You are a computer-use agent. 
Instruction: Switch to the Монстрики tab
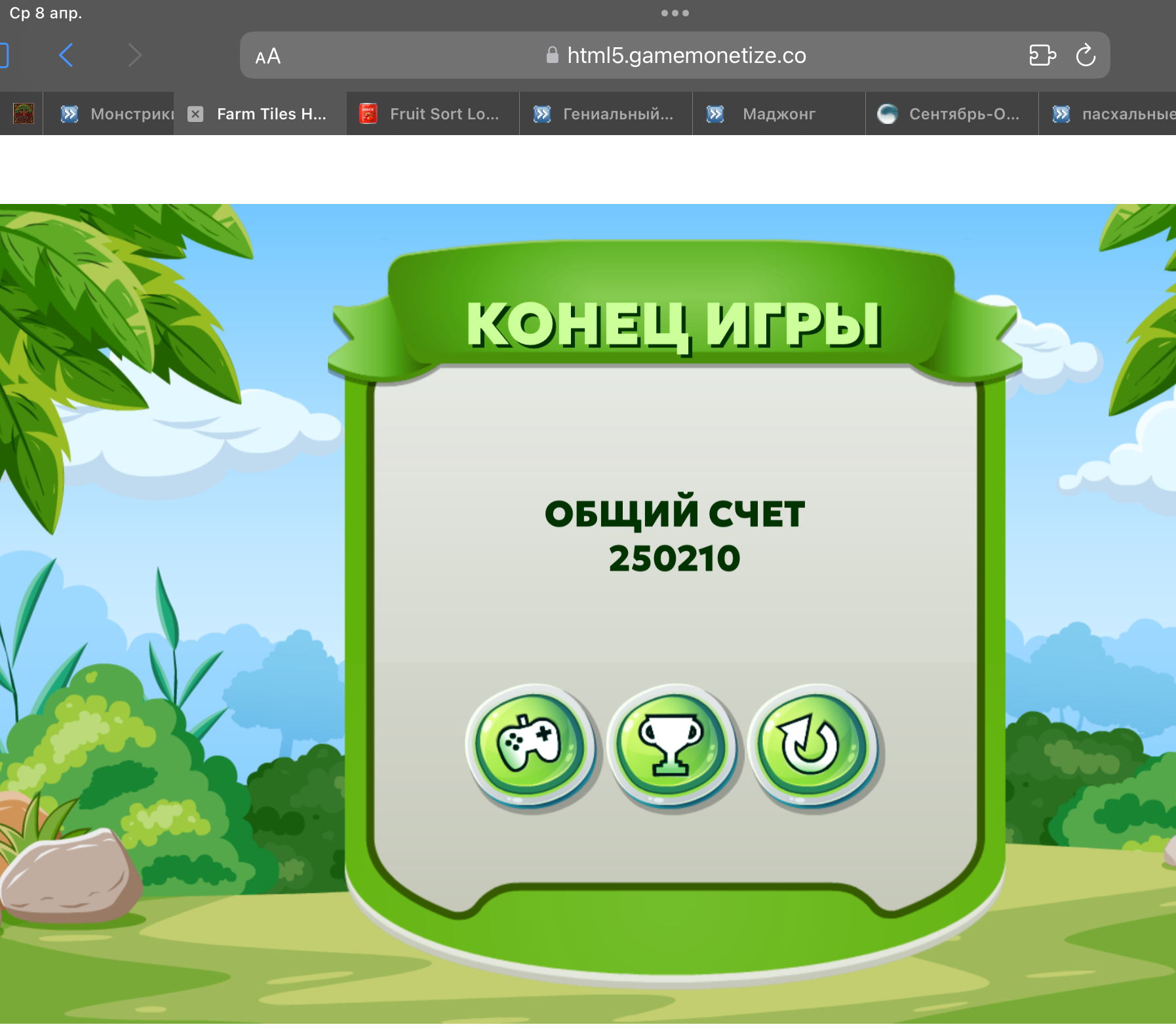109,114
